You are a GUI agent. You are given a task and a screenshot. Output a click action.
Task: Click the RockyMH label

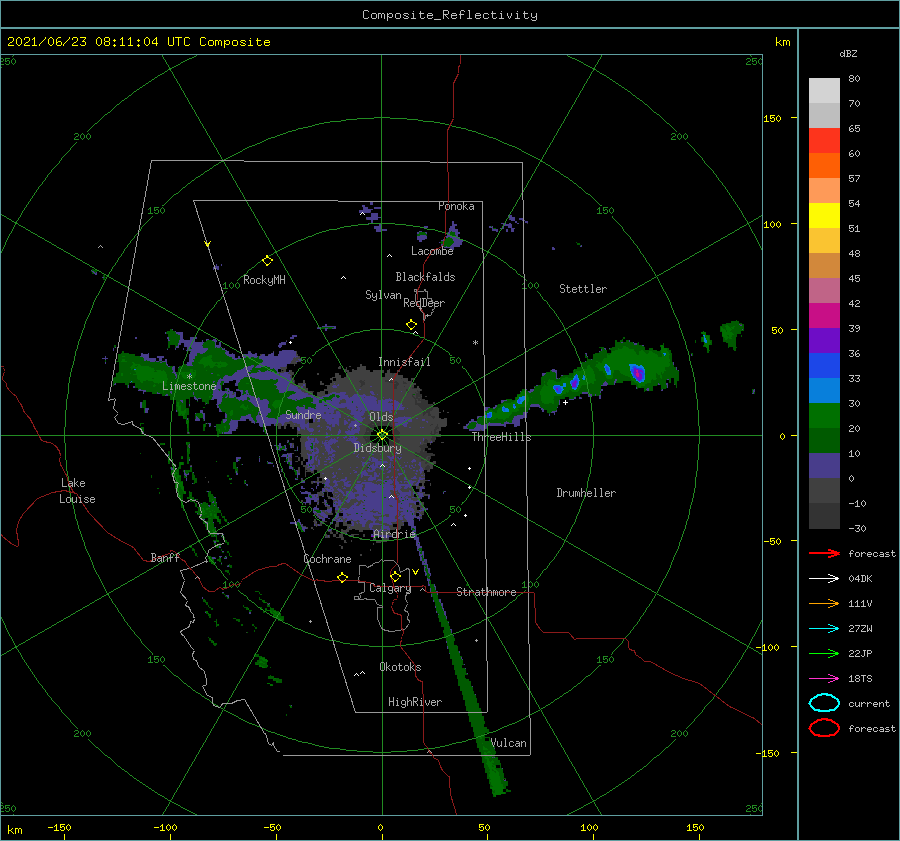coord(264,280)
